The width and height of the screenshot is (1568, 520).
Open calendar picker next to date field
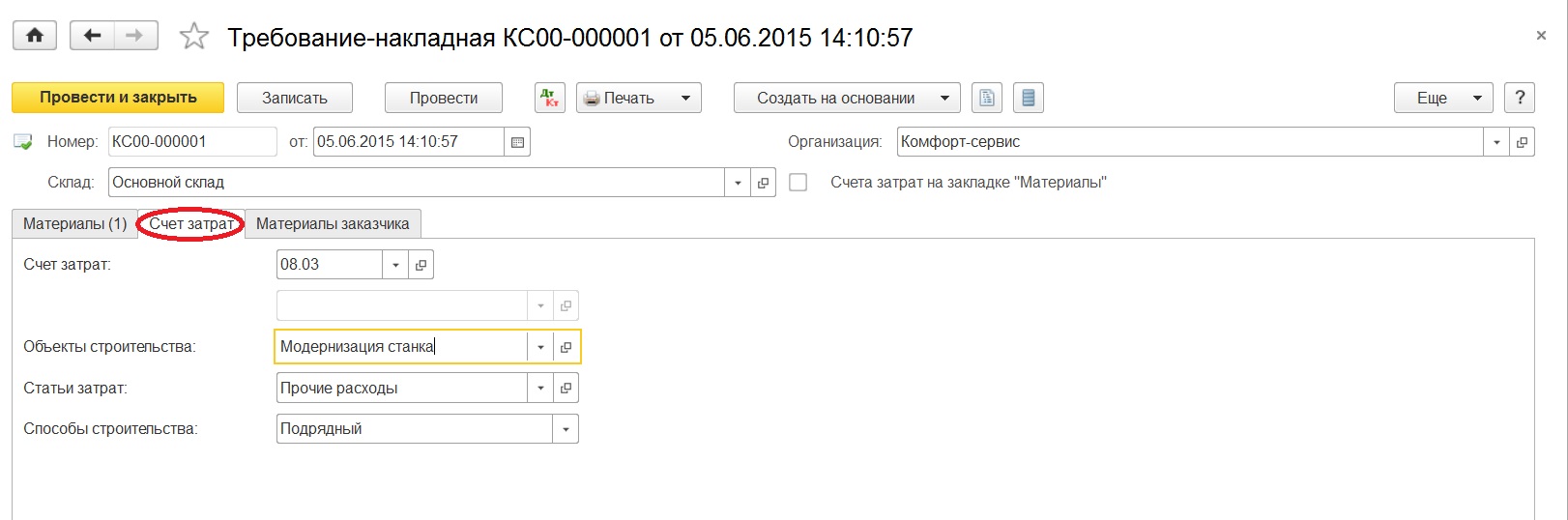click(x=517, y=142)
